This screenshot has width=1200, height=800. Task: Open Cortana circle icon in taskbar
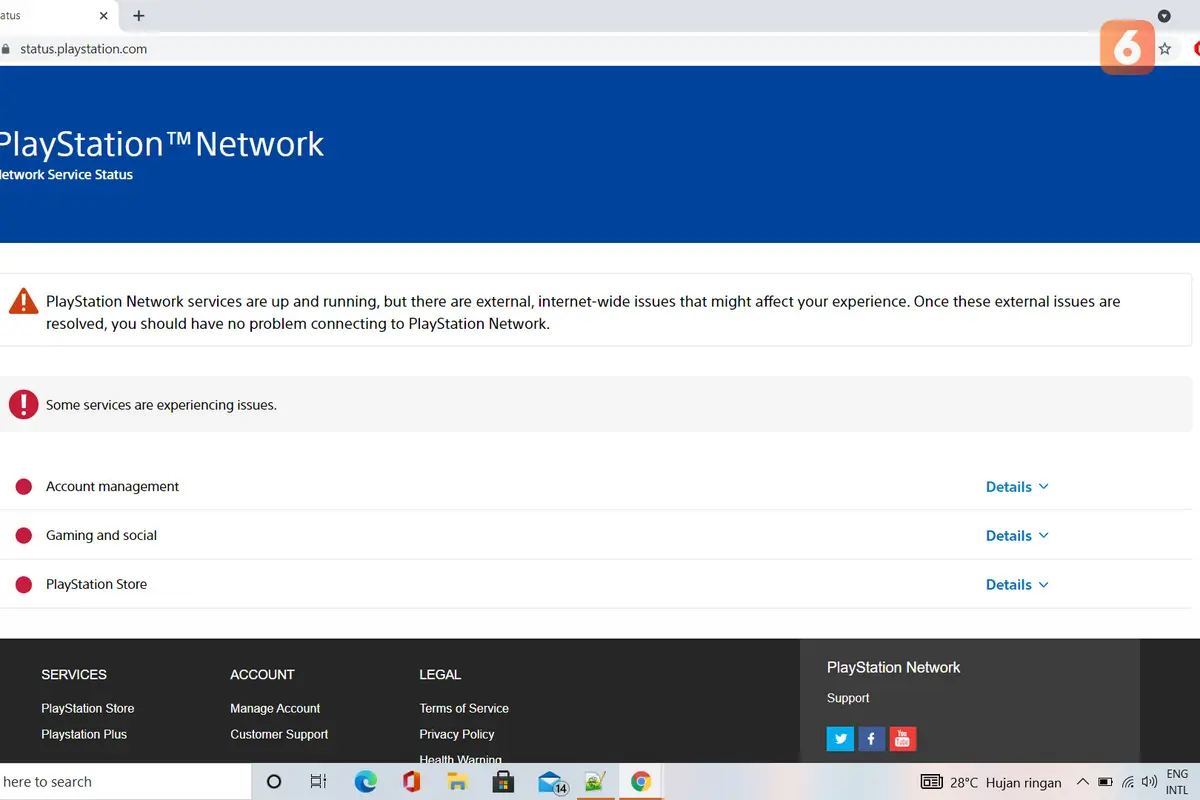point(274,782)
